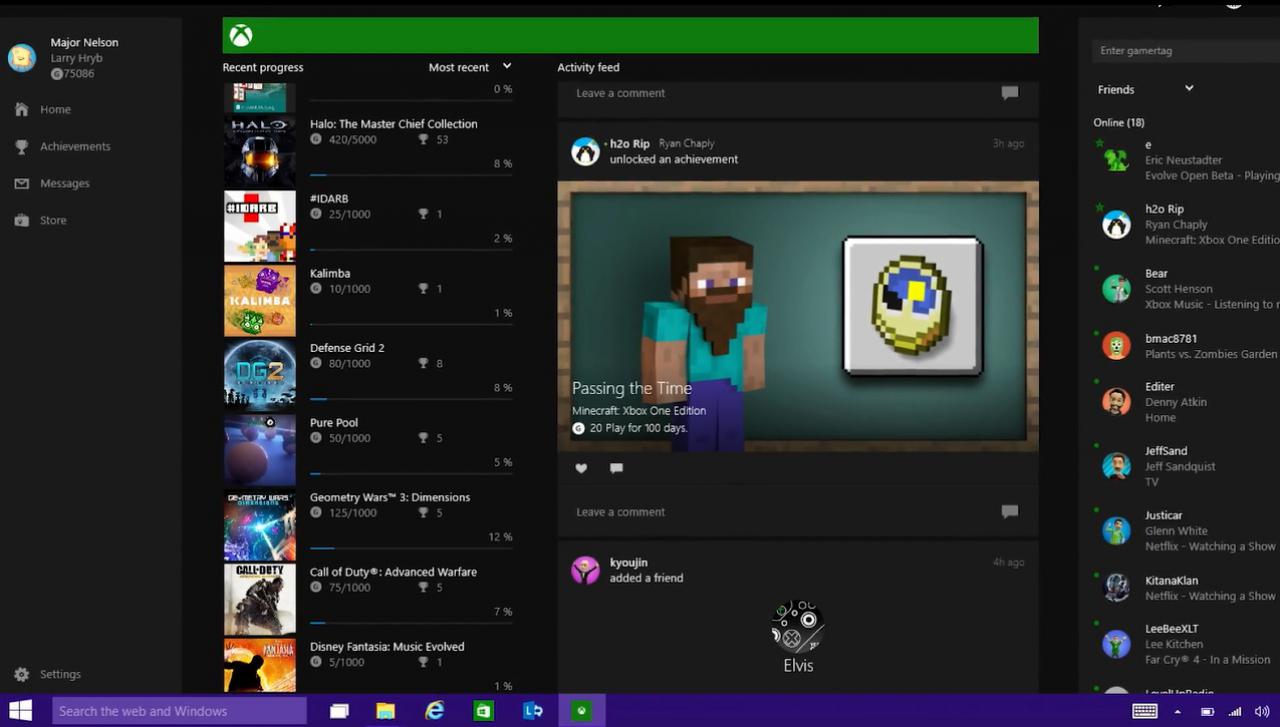1280x727 pixels.
Task: Open h2o Rip profile in activity feed
Action: [630, 144]
